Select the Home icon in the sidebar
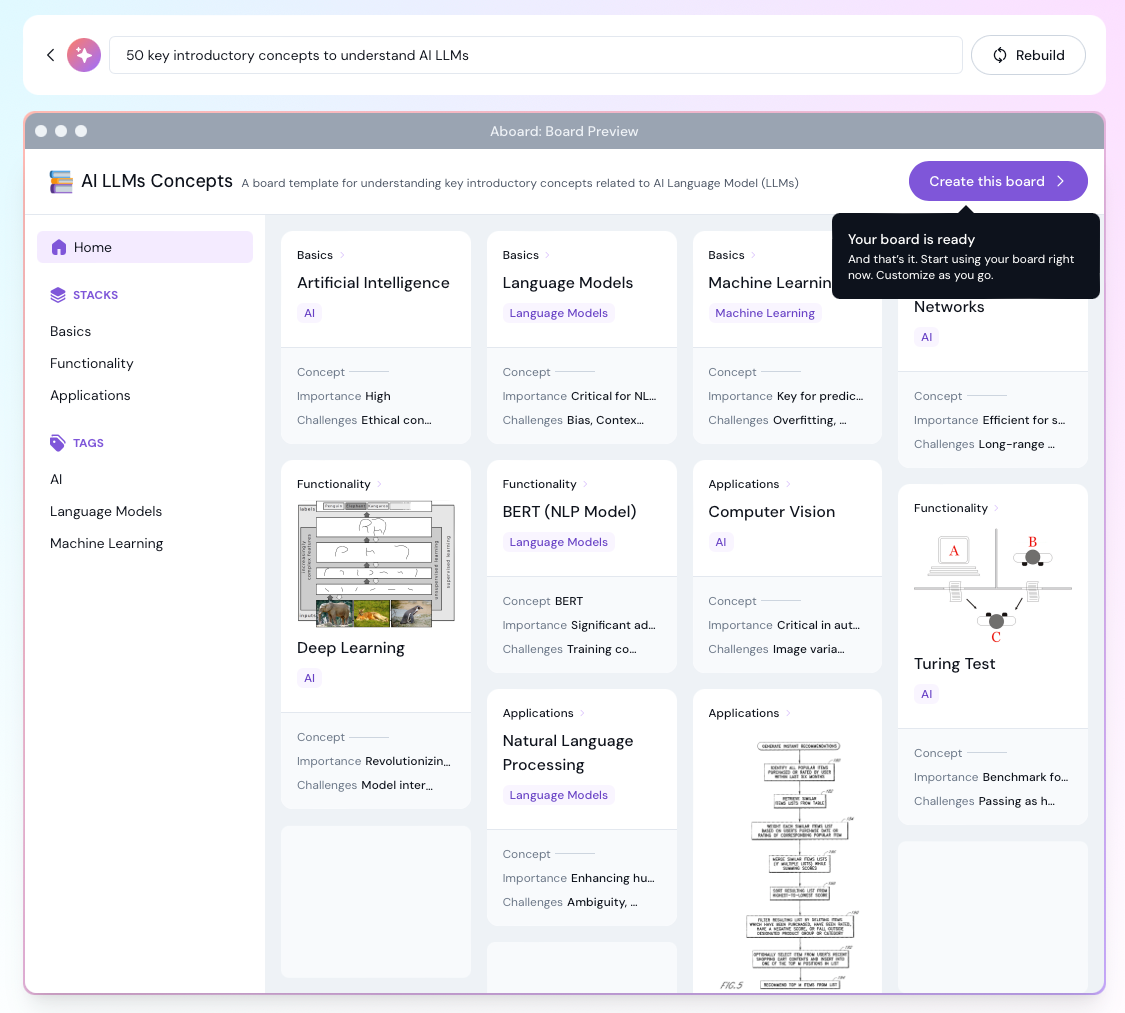1125x1013 pixels. (x=60, y=247)
